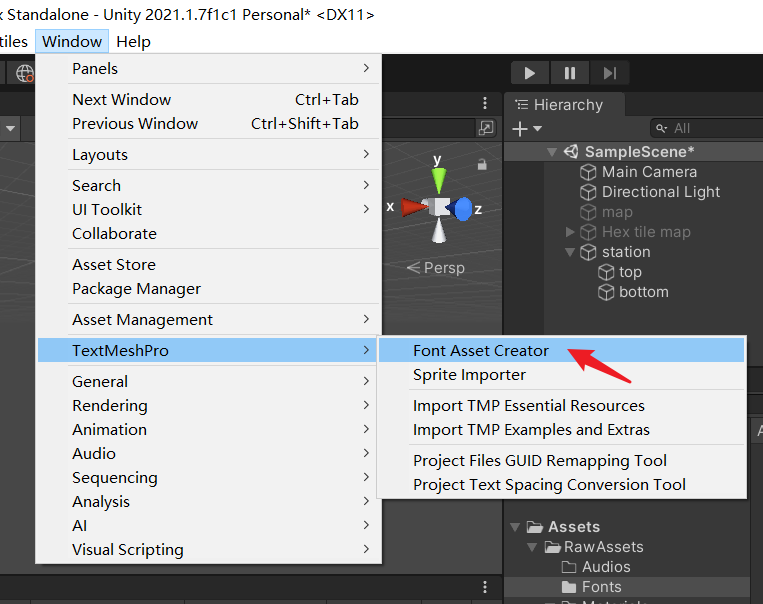Collapse the RawAssets folder arrow

click(x=532, y=547)
